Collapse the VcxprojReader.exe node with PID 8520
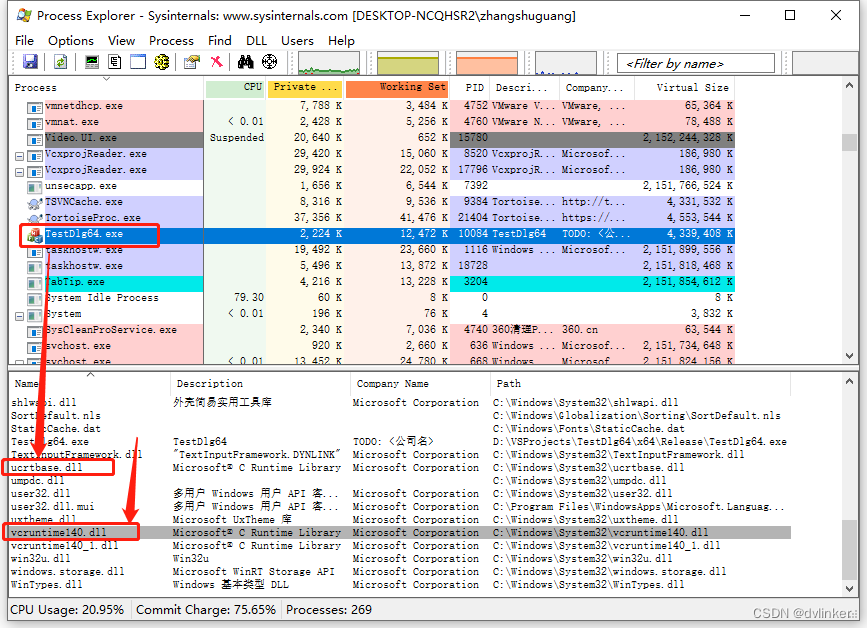Viewport: 867px width, 628px height. pos(20,155)
